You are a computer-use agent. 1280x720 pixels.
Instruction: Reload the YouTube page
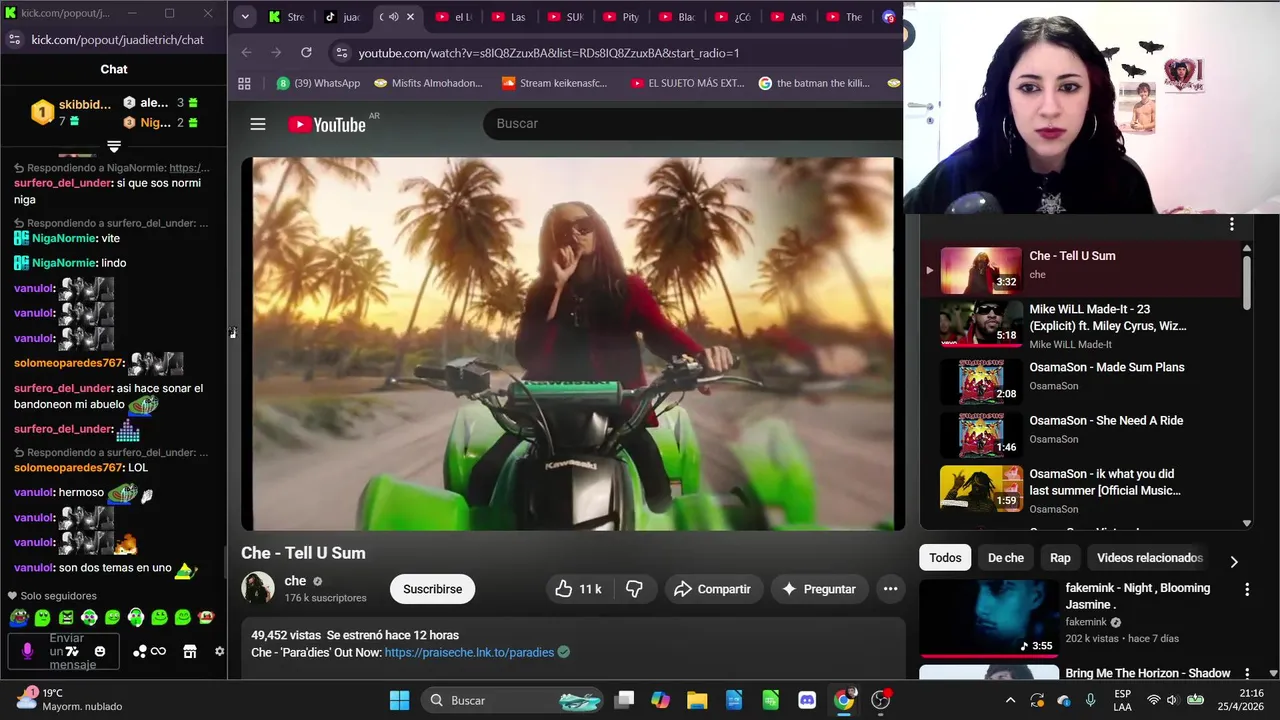coord(306,52)
